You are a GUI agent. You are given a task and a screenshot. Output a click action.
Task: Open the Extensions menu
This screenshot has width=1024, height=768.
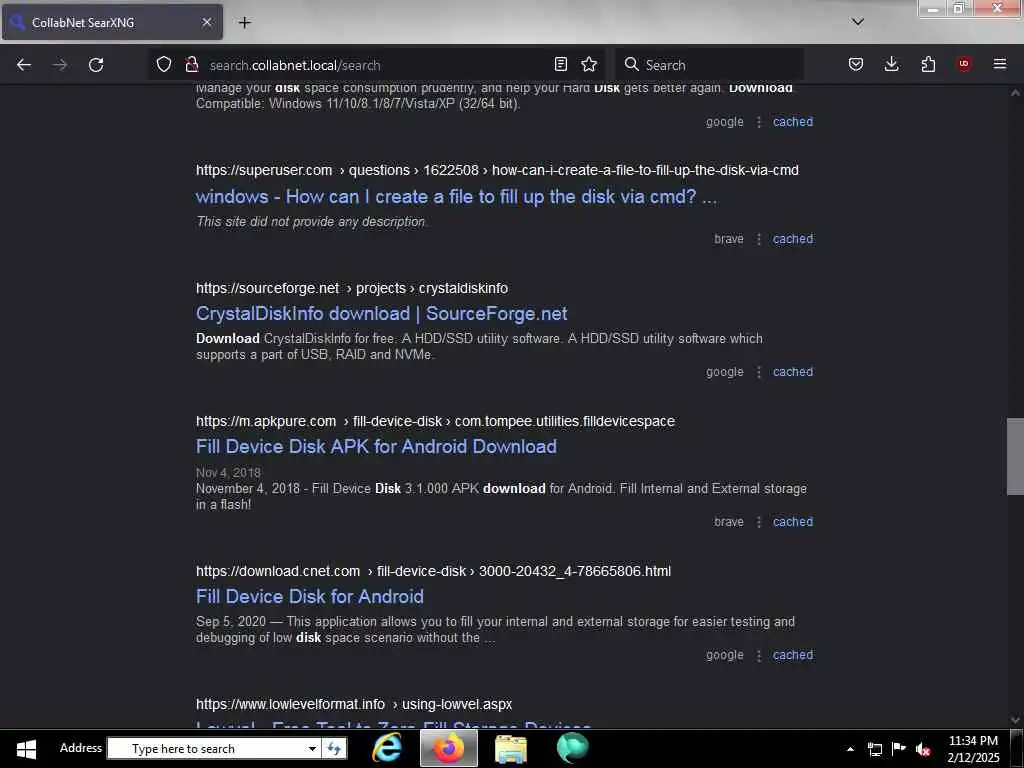click(928, 64)
